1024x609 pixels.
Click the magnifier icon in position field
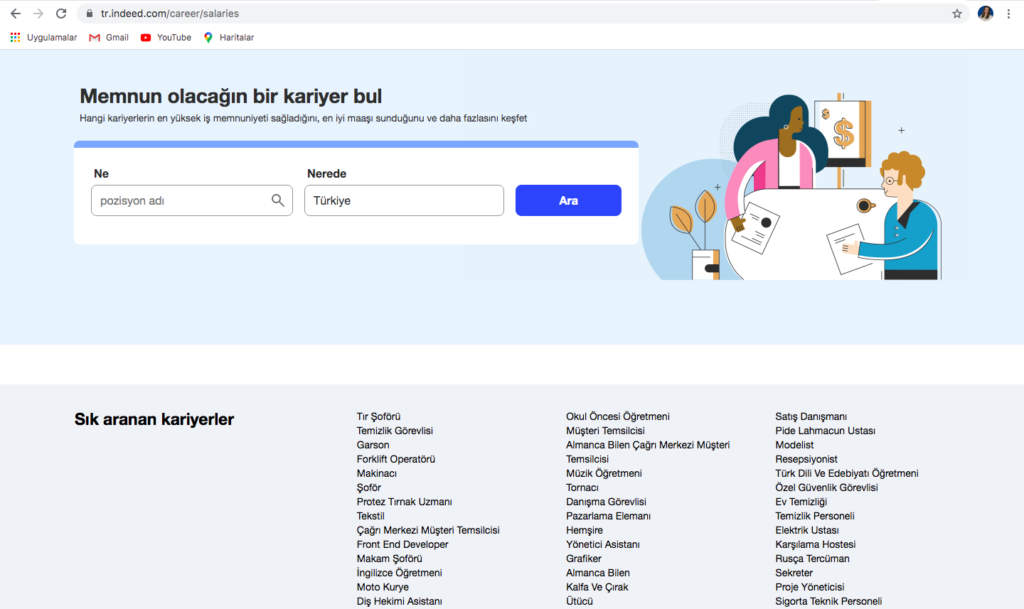tap(278, 200)
